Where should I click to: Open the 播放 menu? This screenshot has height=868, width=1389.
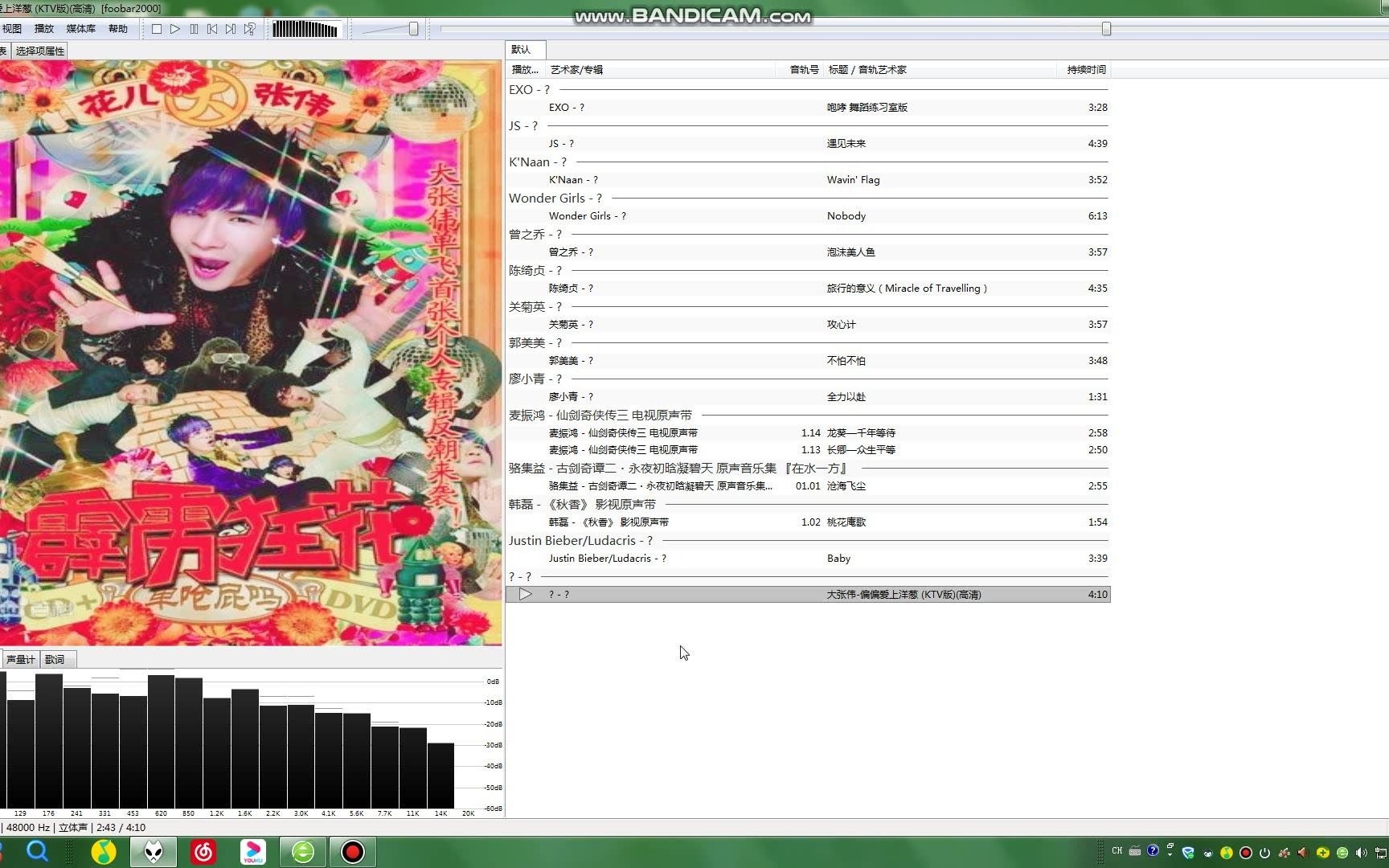point(44,29)
